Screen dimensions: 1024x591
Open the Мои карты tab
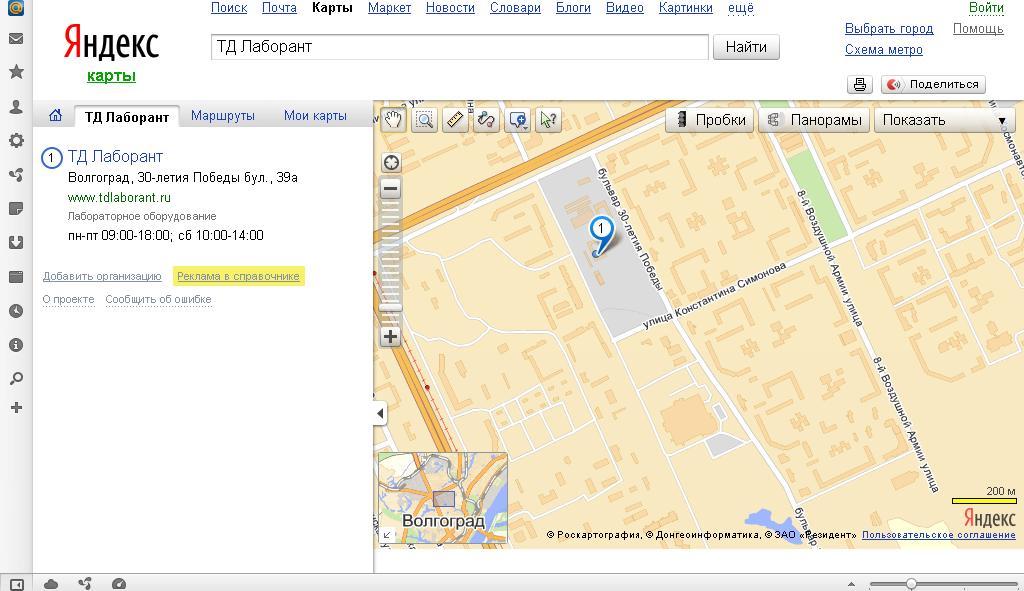(x=315, y=116)
